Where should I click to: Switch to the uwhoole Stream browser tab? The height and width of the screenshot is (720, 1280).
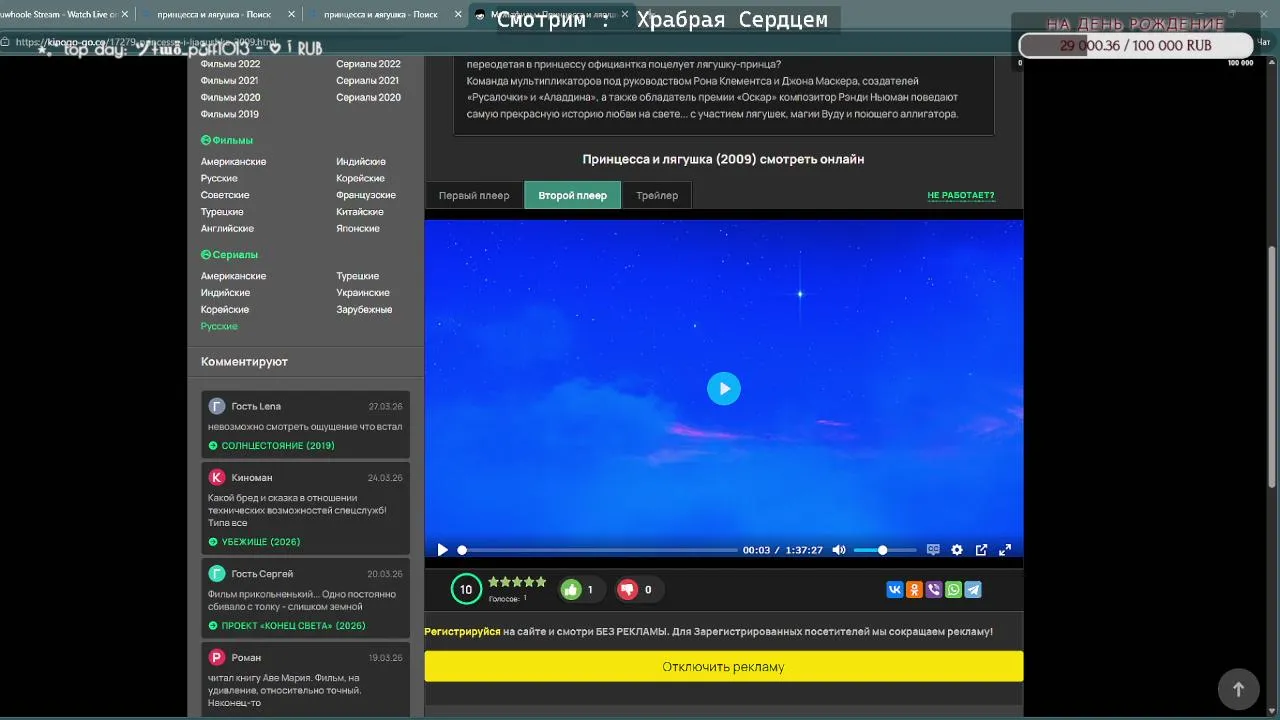57,15
